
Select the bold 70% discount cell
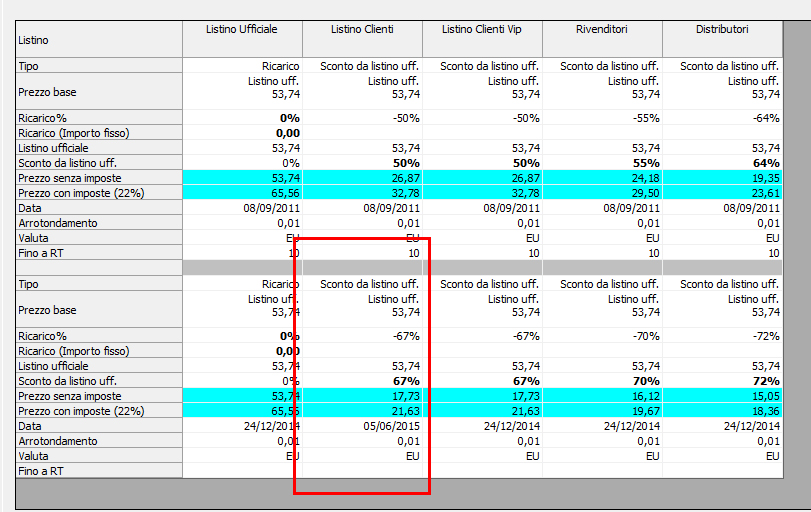[602, 381]
